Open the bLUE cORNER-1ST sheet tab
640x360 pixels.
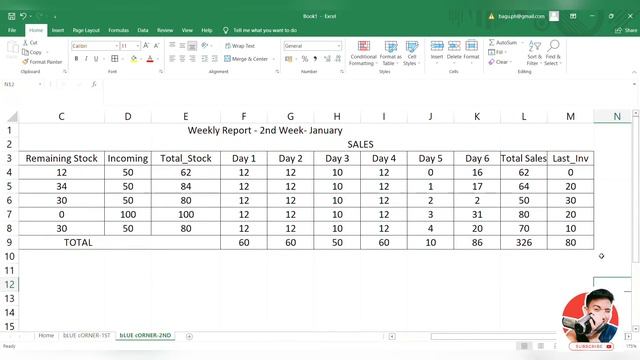(87, 336)
